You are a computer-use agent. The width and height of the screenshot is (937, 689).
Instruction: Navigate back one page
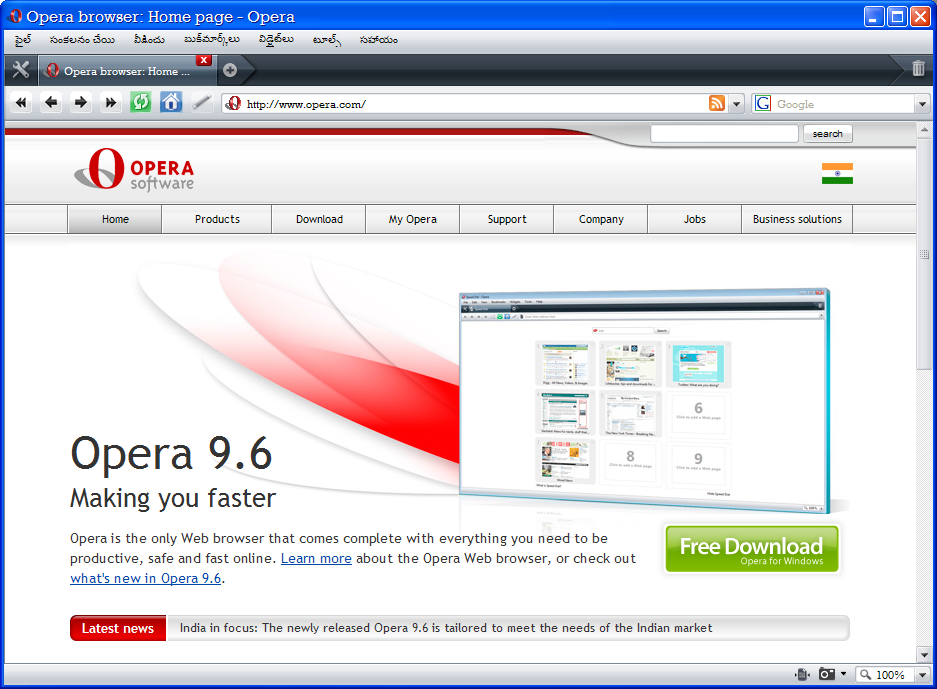(x=50, y=102)
